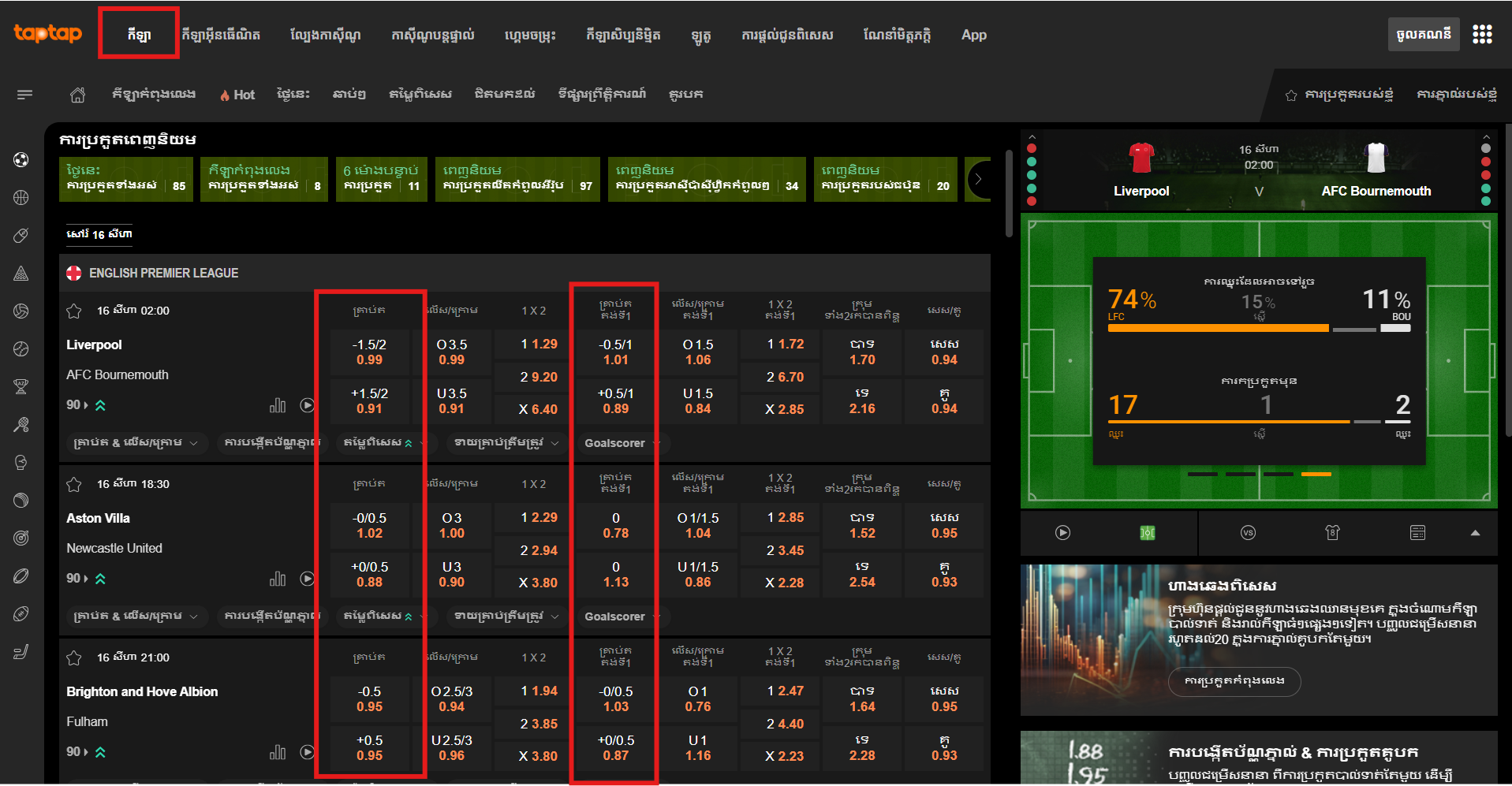Select the filter card showing 97 matches
Image resolution: width=1512 pixels, height=786 pixels.
click(517, 179)
